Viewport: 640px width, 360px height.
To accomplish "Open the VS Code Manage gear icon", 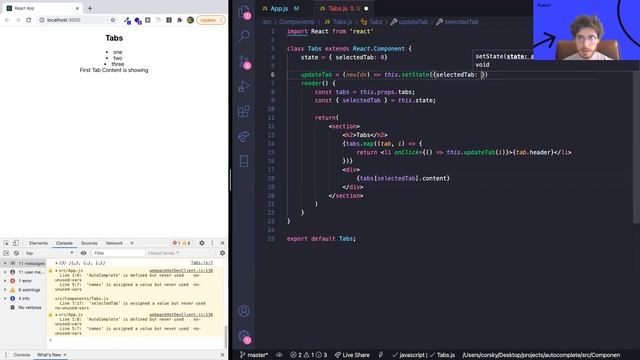I will tap(244, 336).
